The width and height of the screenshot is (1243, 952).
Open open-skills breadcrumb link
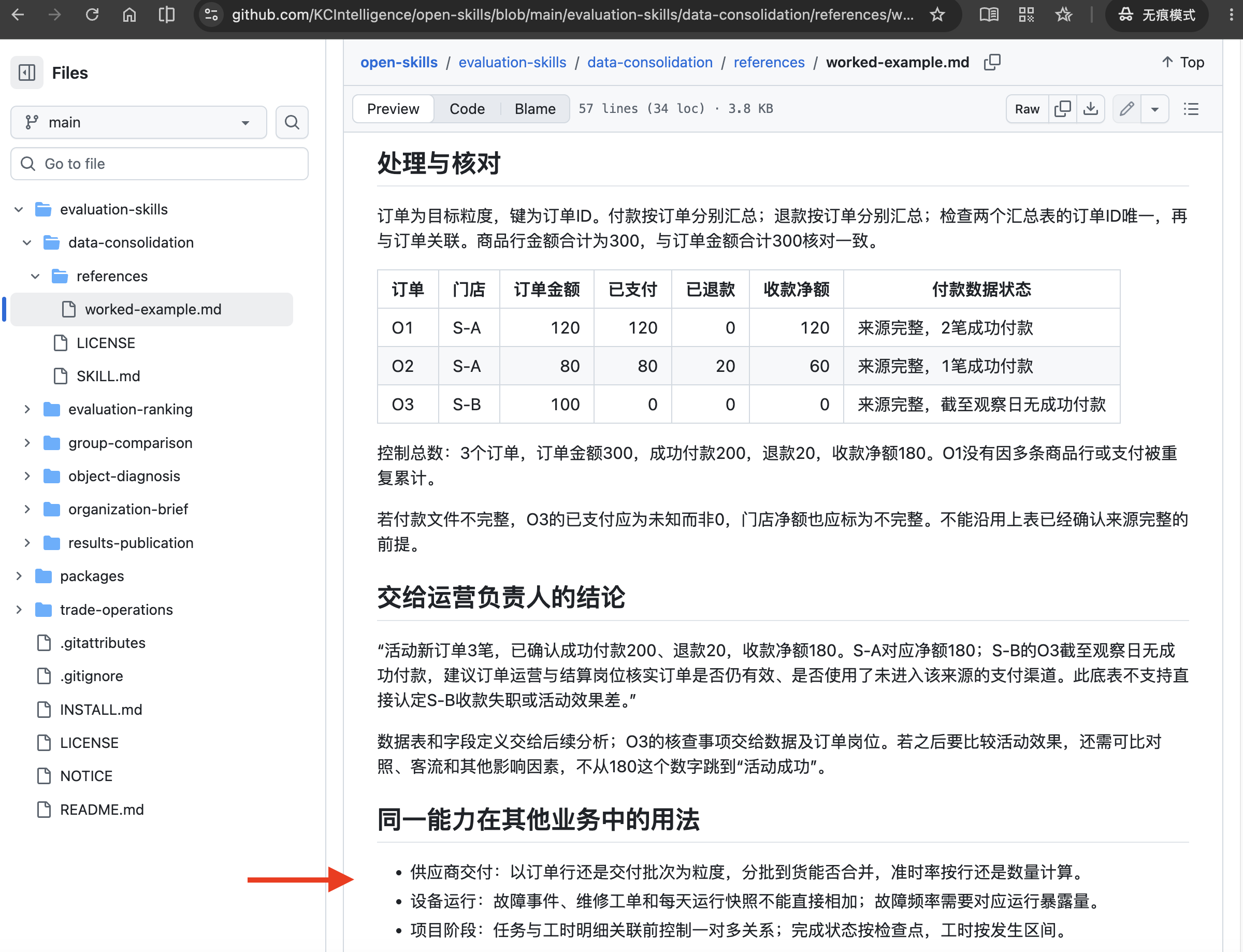click(x=399, y=62)
